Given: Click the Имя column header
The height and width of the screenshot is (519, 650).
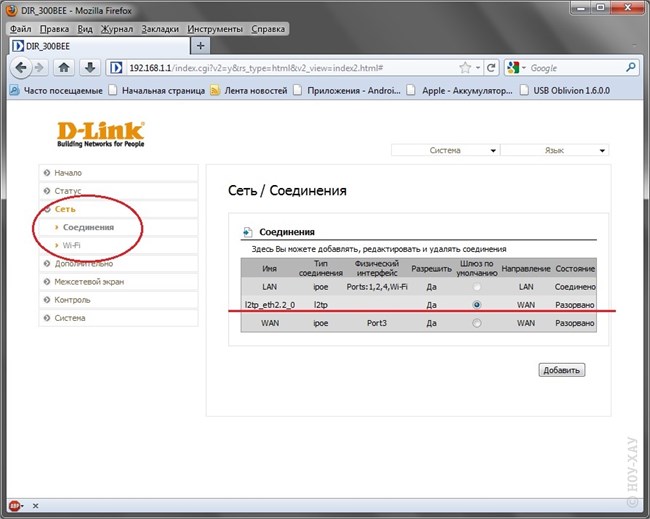Looking at the screenshot, I should 269,269.
